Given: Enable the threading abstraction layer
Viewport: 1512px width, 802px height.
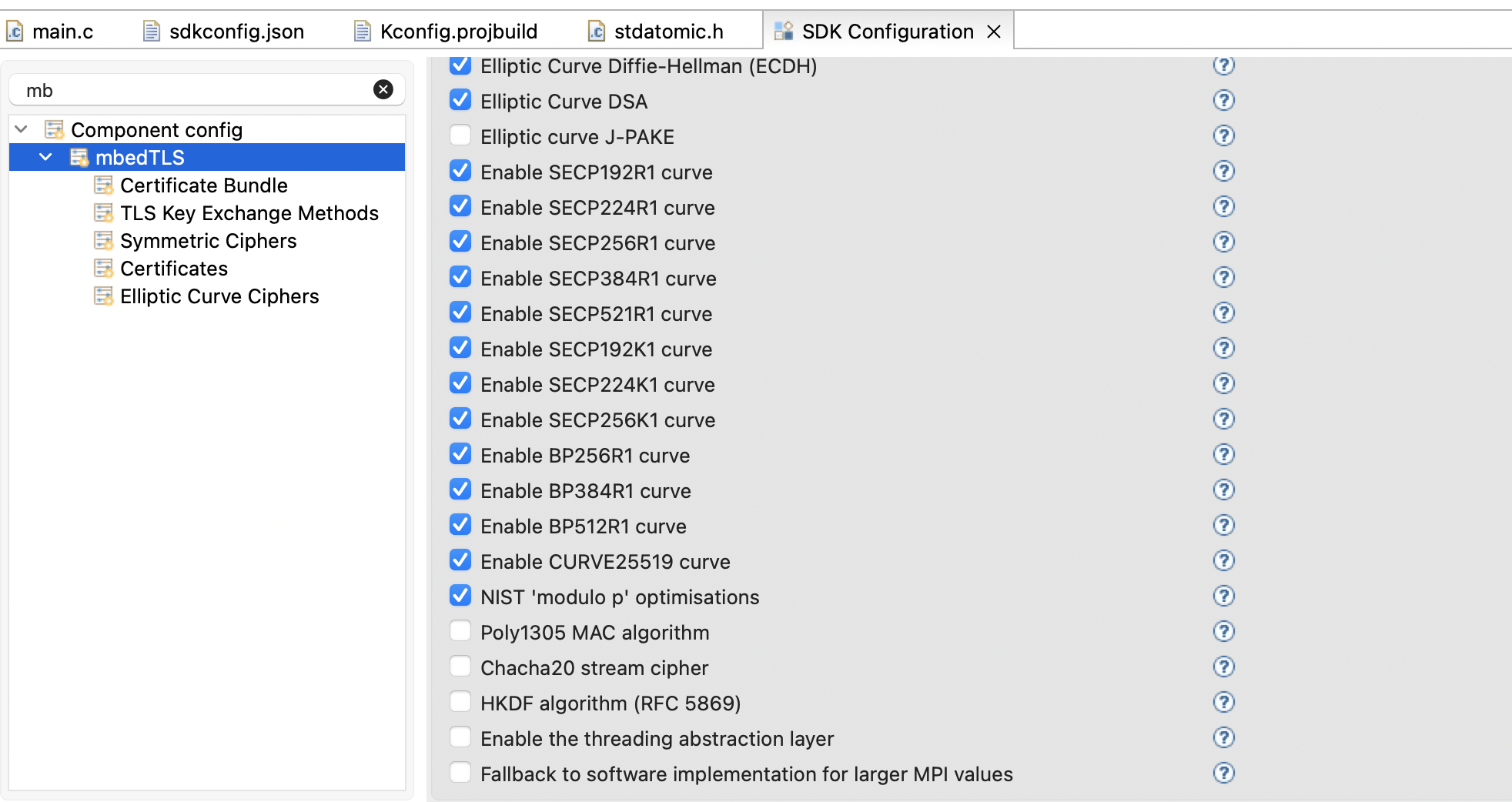Looking at the screenshot, I should [460, 737].
